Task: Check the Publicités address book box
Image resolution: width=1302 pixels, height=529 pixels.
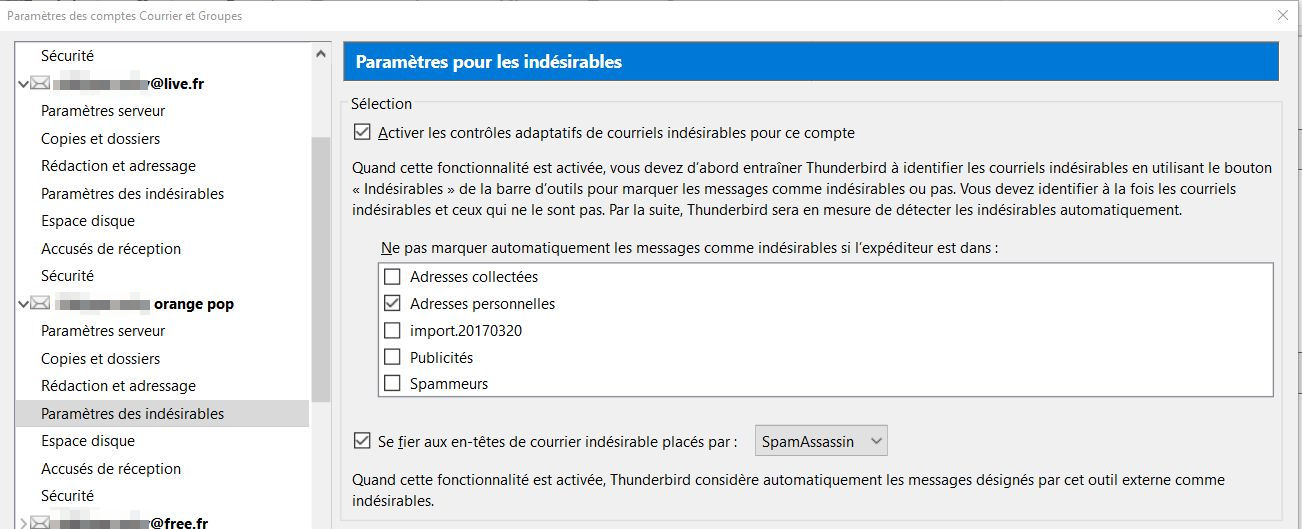Action: point(392,357)
